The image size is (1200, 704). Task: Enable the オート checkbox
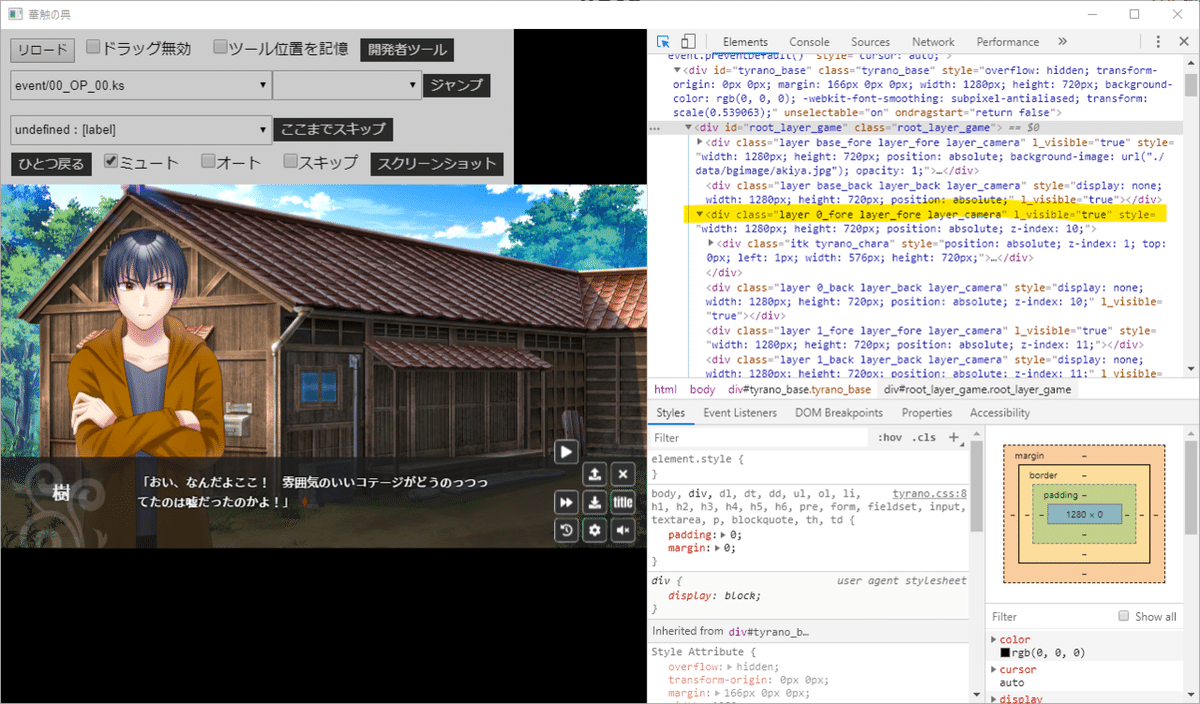(x=208, y=161)
